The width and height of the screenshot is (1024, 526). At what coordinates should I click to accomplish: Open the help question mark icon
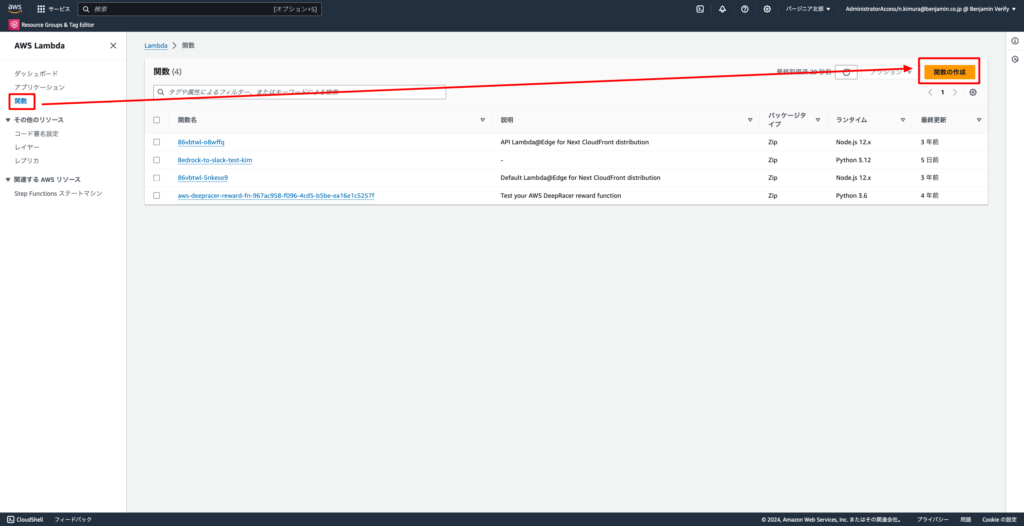745,9
